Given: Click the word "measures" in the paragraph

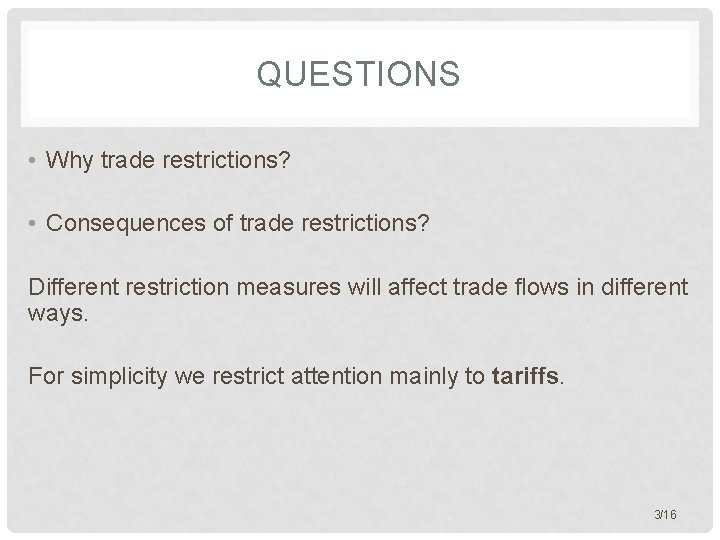Looking at the screenshot, I should point(288,287).
